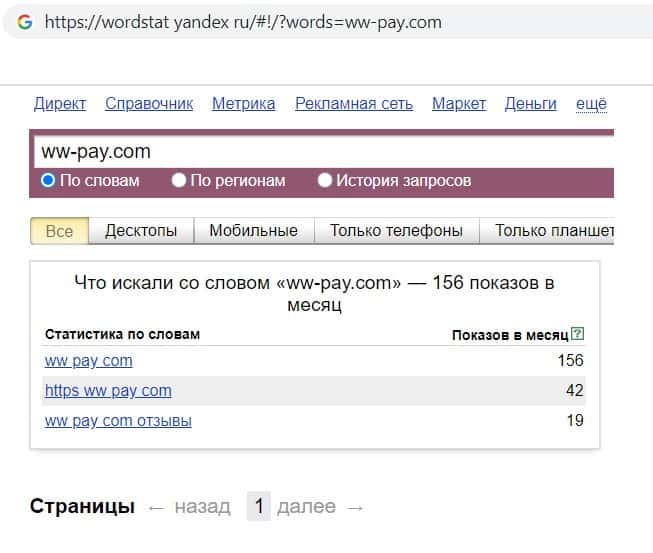
Task: Select the По регионам radio button
Action: click(179, 180)
